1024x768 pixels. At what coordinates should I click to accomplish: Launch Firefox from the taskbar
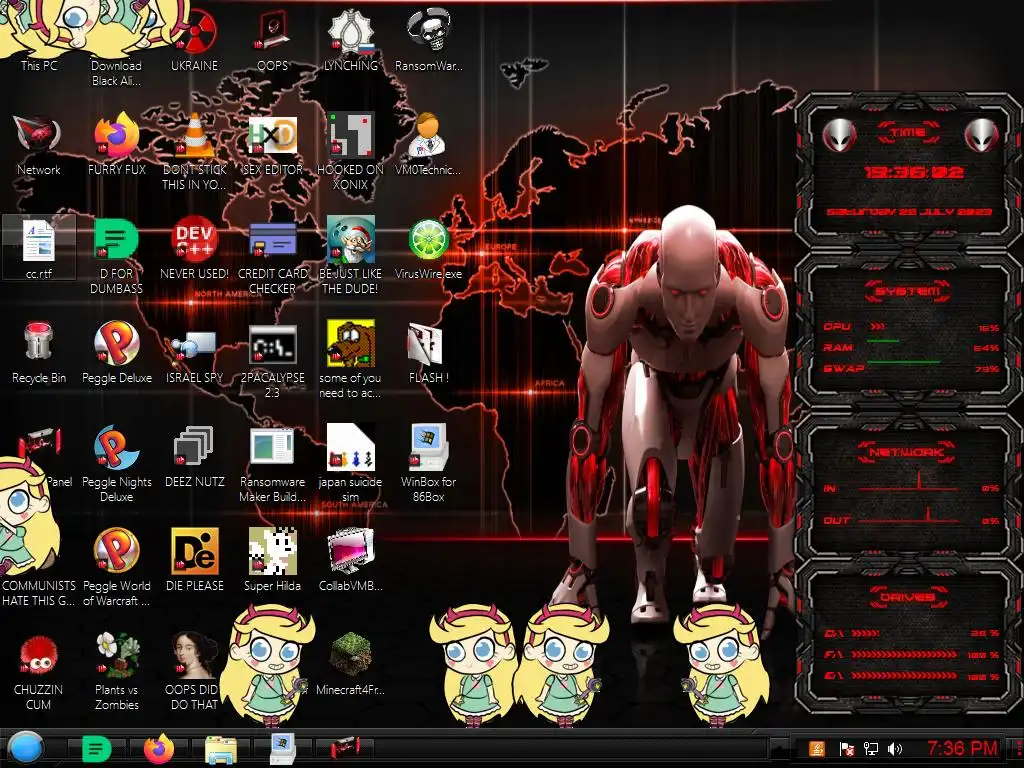159,749
